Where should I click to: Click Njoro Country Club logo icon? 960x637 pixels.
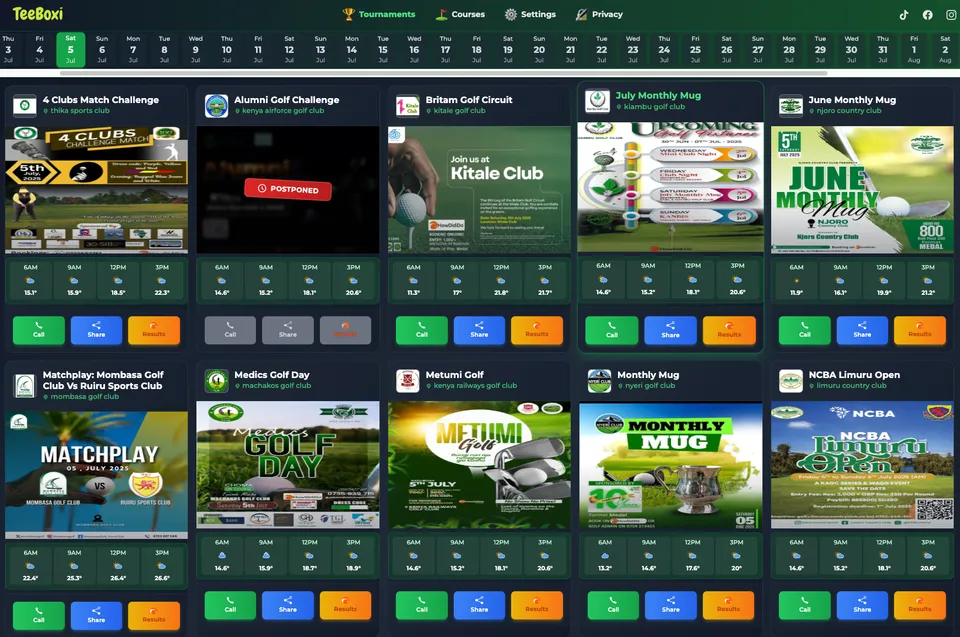[790, 105]
